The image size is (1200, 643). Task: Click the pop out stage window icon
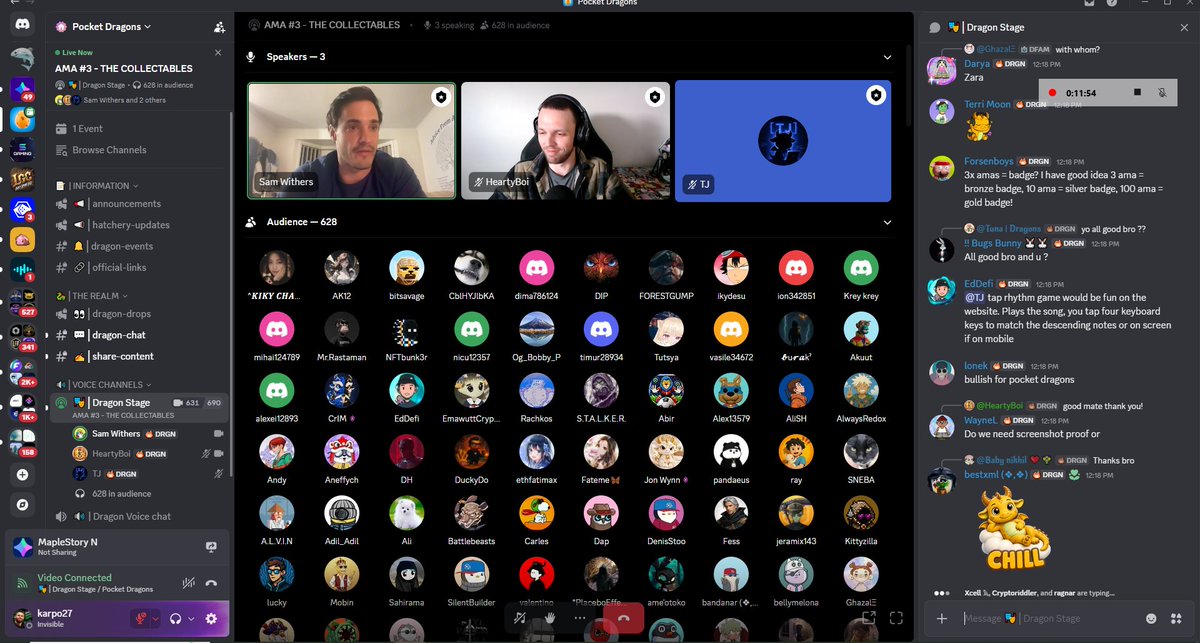(x=869, y=618)
